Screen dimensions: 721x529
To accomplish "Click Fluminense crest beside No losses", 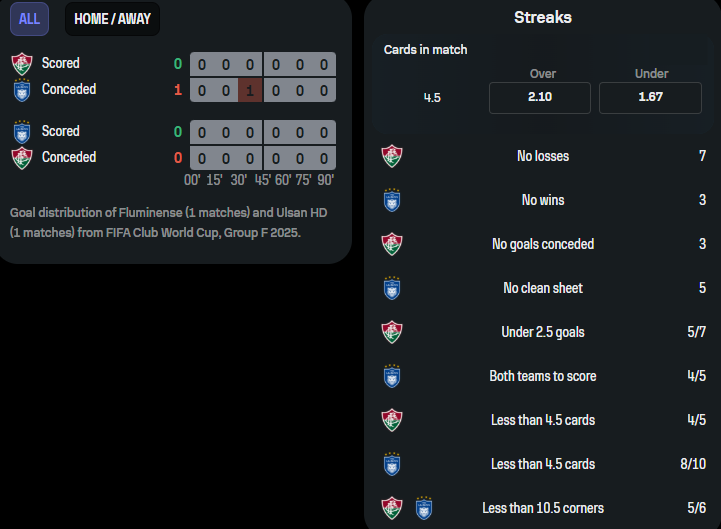I will [x=392, y=156].
